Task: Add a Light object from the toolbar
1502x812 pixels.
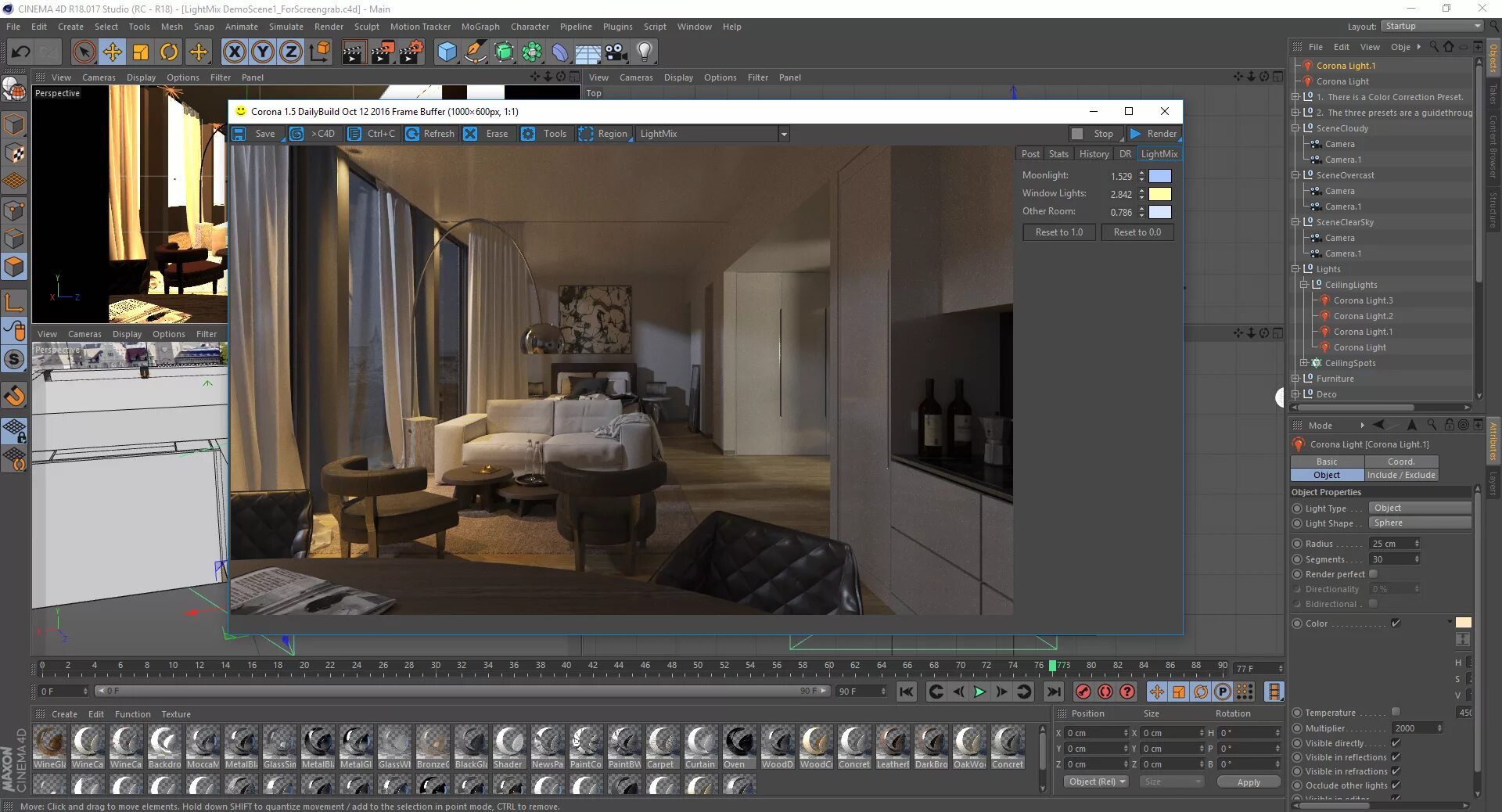Action: coord(643,52)
